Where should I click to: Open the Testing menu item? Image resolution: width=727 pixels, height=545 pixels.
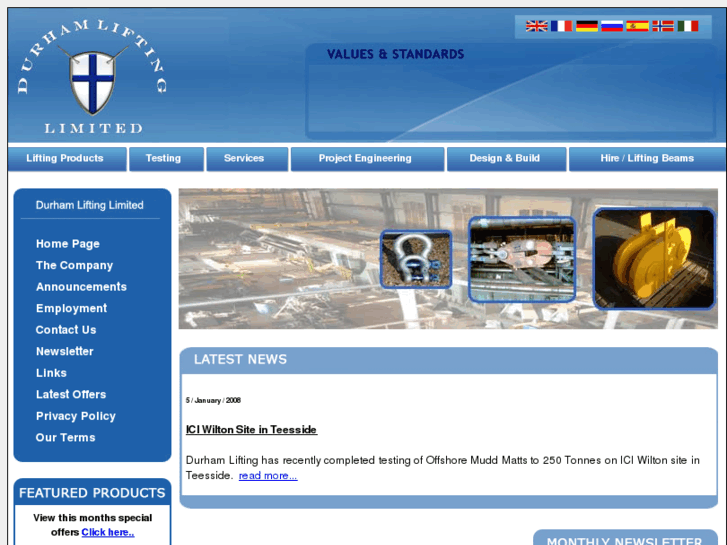point(166,159)
